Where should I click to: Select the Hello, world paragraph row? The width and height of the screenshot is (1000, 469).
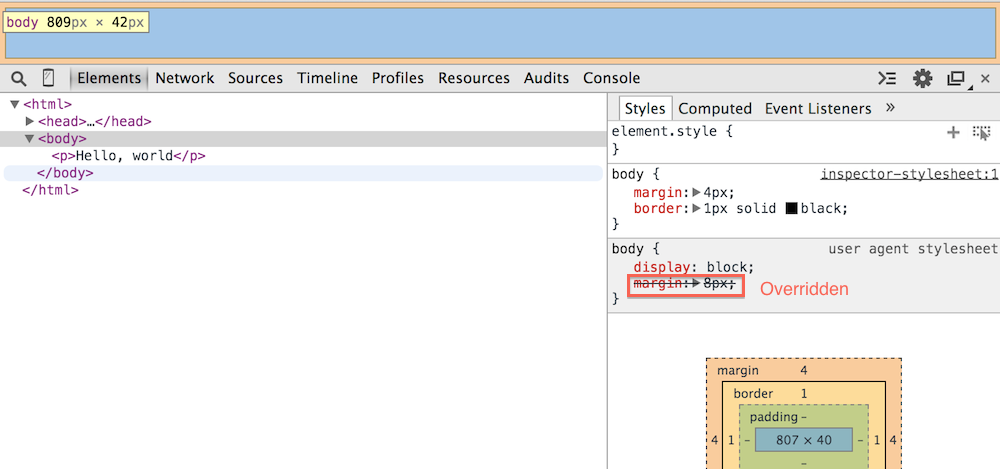pos(129,156)
